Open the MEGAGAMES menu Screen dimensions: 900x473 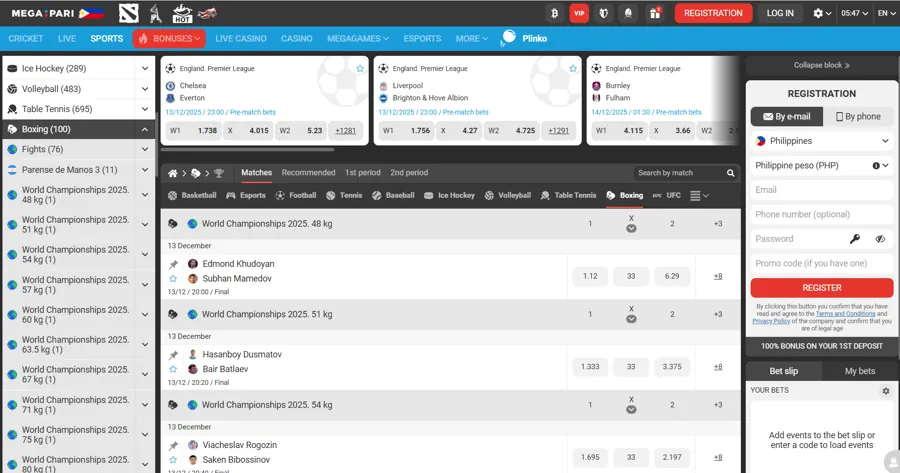358,38
